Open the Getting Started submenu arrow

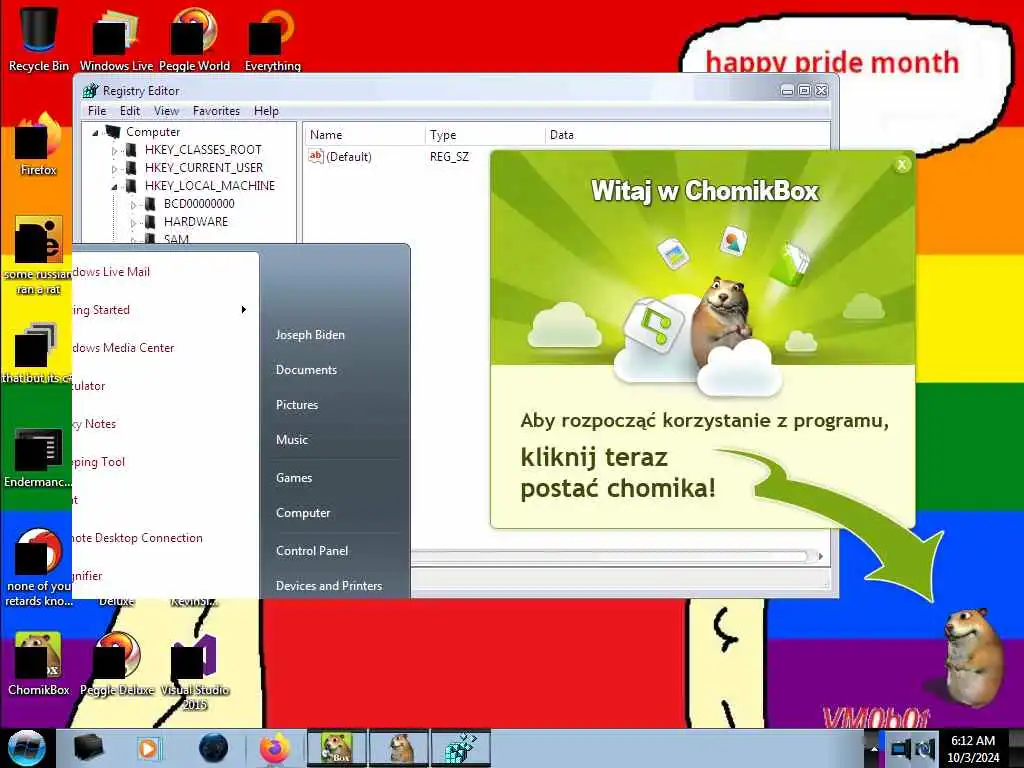point(244,310)
